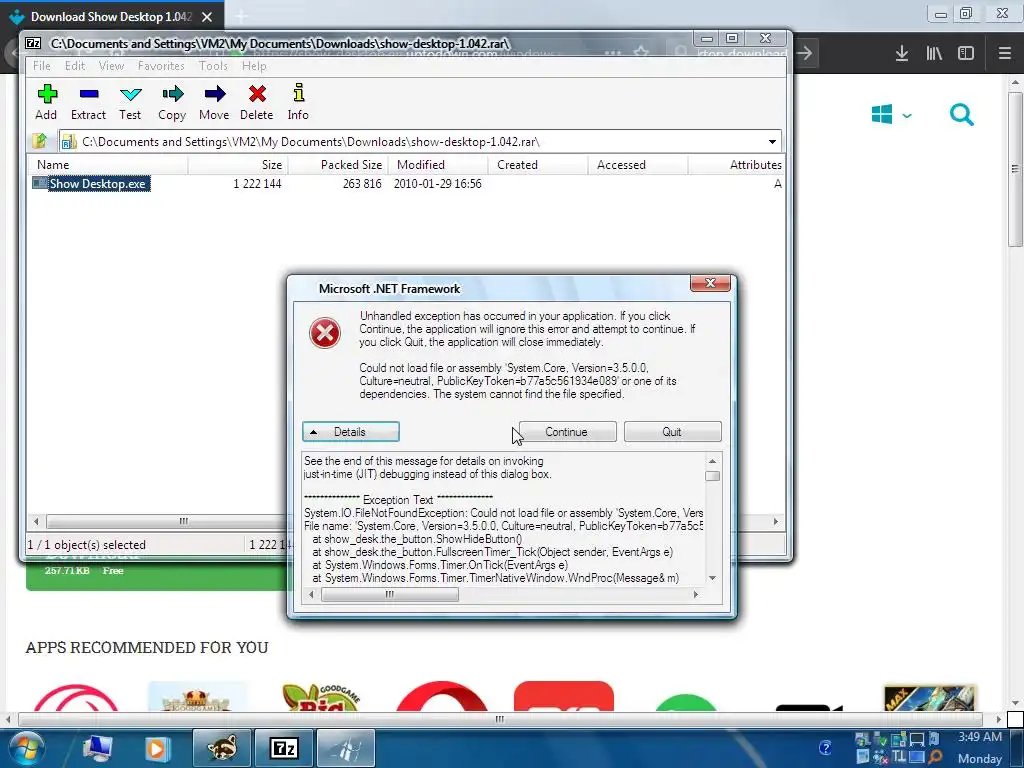Click the Windows platform logo on page
This screenshot has height=768, width=1024.
[882, 114]
